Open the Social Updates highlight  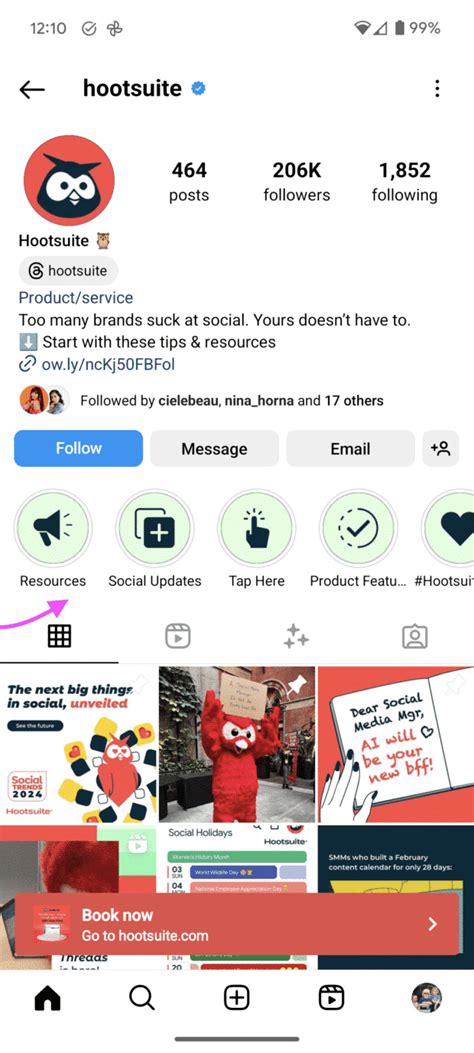tap(154, 529)
